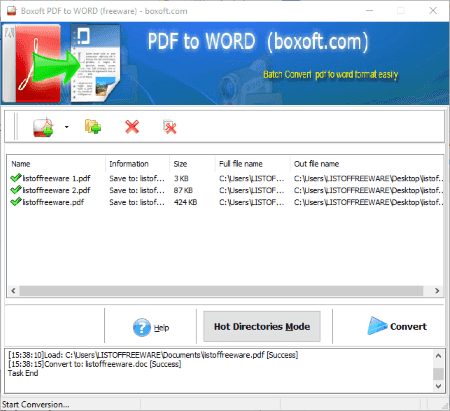
Task: Click the green checkmark beside listoffreeware.pdf
Action: click(x=16, y=202)
